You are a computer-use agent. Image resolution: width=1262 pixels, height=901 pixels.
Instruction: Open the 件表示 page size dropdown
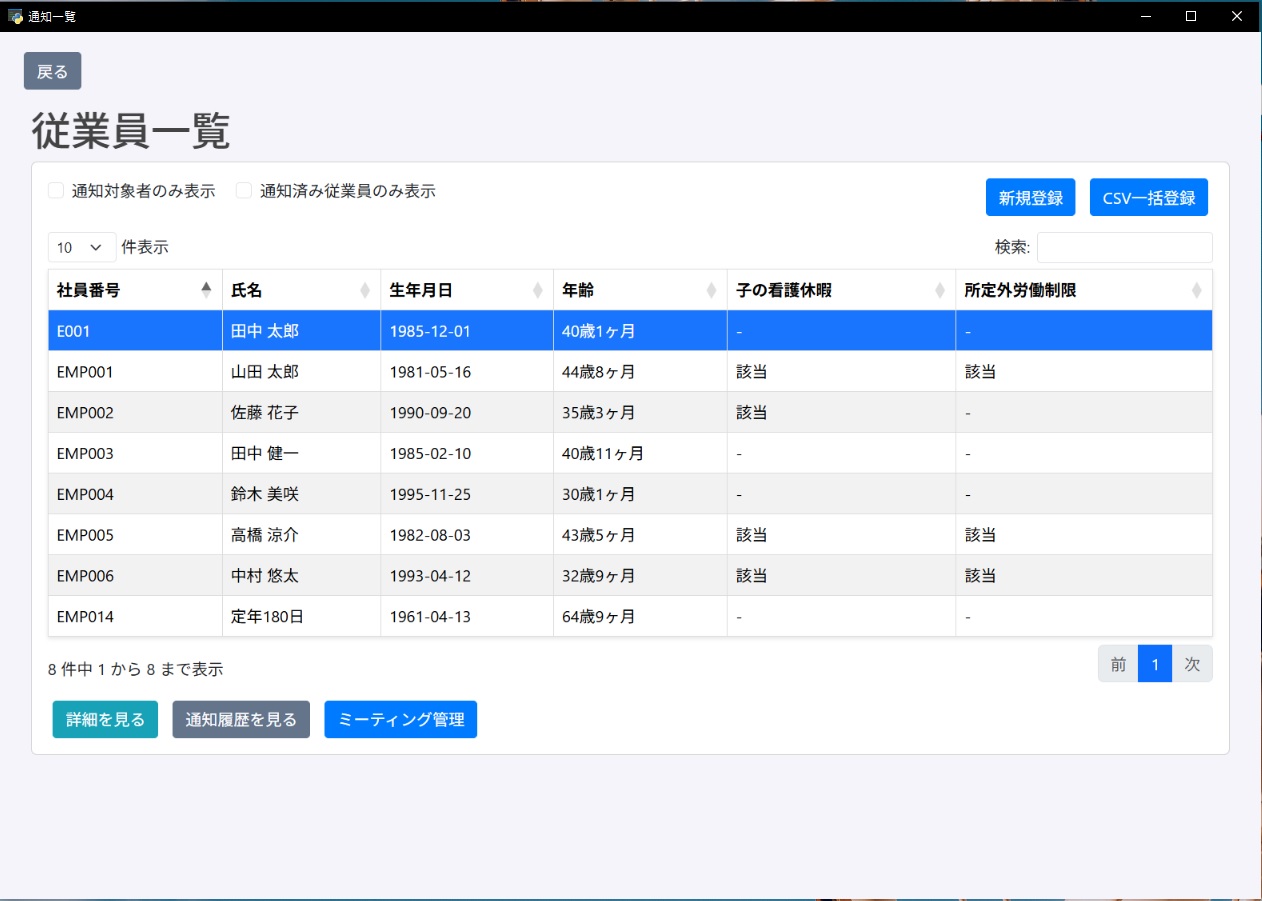(81, 247)
